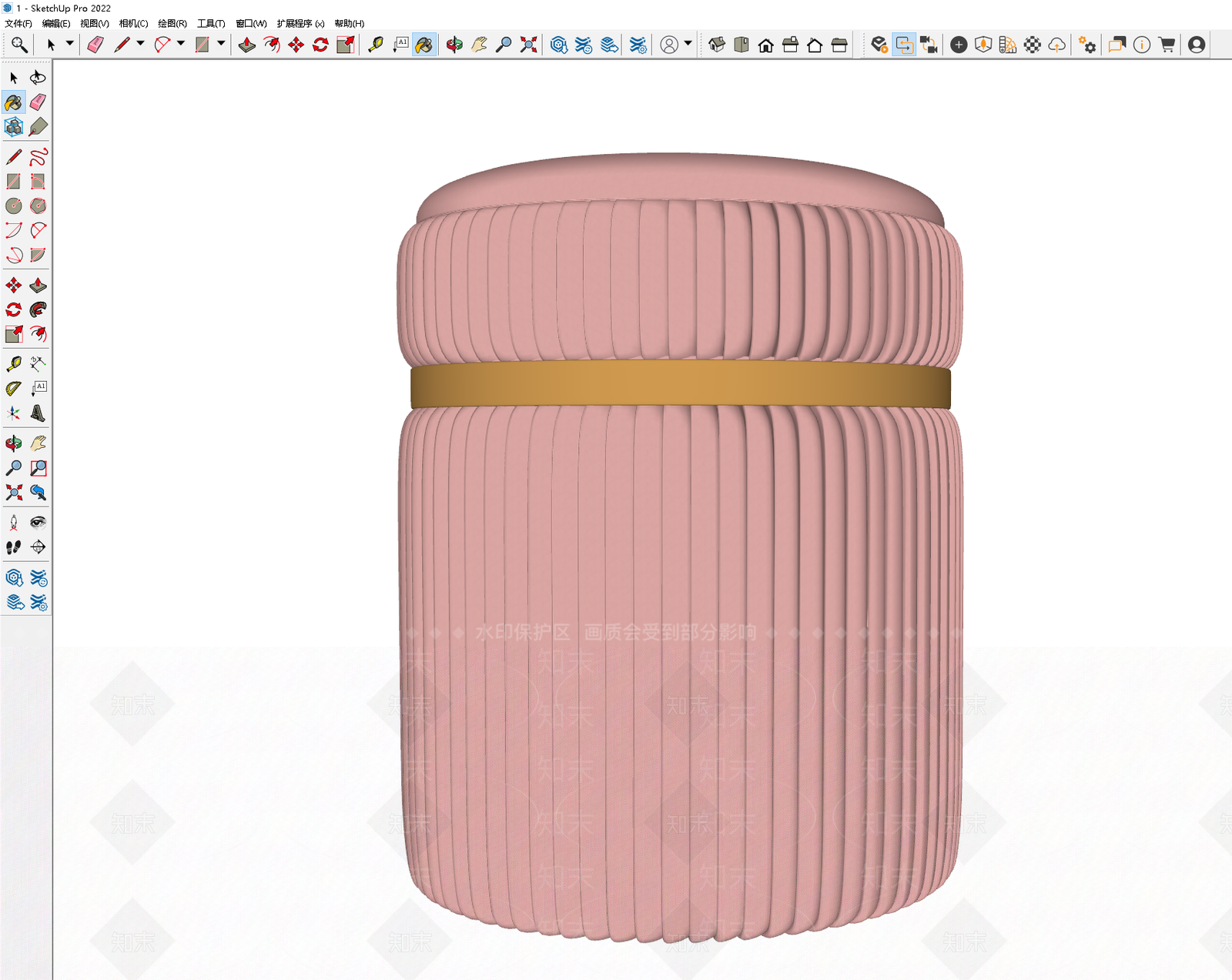Click the Extension Warehouse cart icon
The width and height of the screenshot is (1232, 980).
[x=1167, y=45]
